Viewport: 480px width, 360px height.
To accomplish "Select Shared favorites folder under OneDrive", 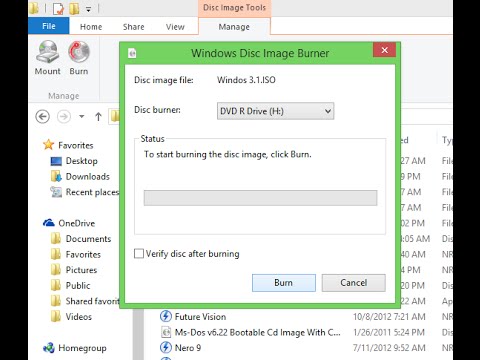I will 85,301.
